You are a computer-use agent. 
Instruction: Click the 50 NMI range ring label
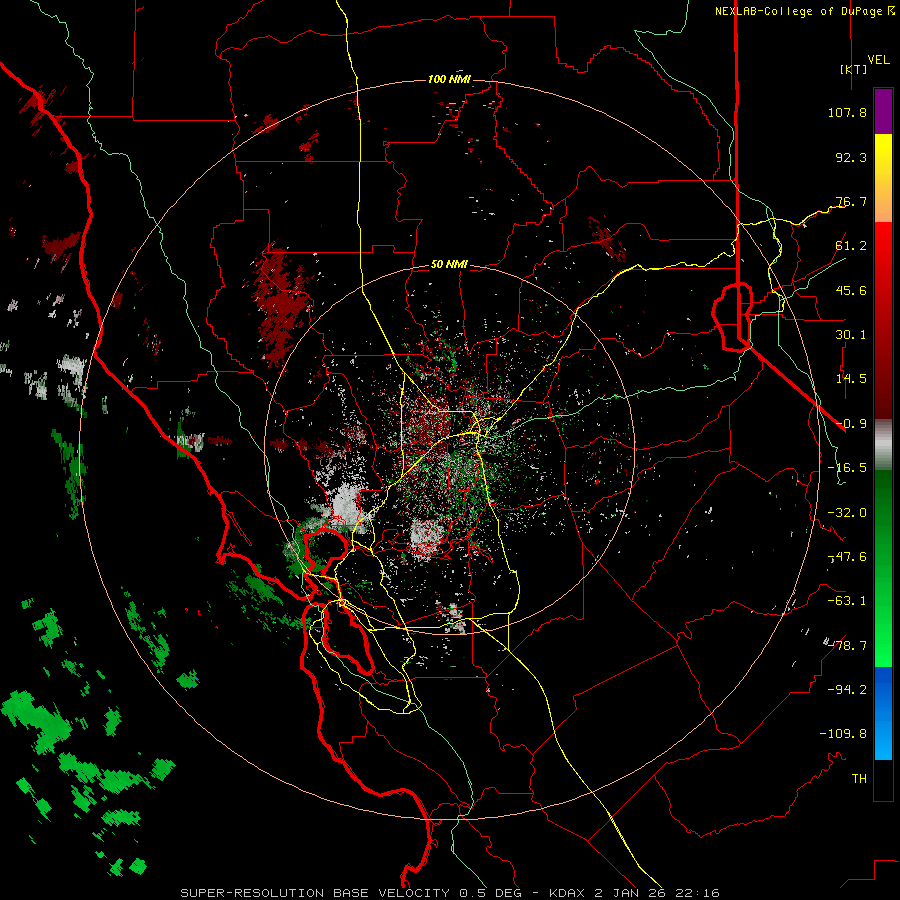449,264
